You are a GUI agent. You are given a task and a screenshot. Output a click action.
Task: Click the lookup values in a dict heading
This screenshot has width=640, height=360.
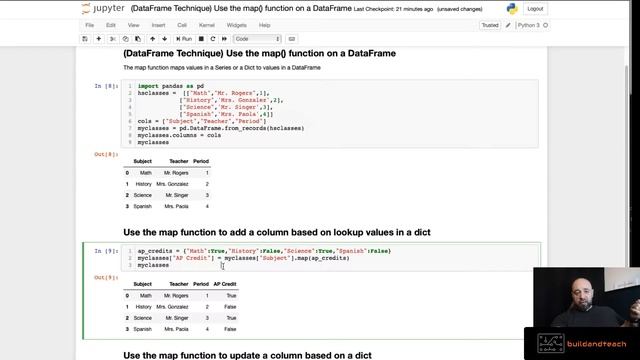(277, 232)
